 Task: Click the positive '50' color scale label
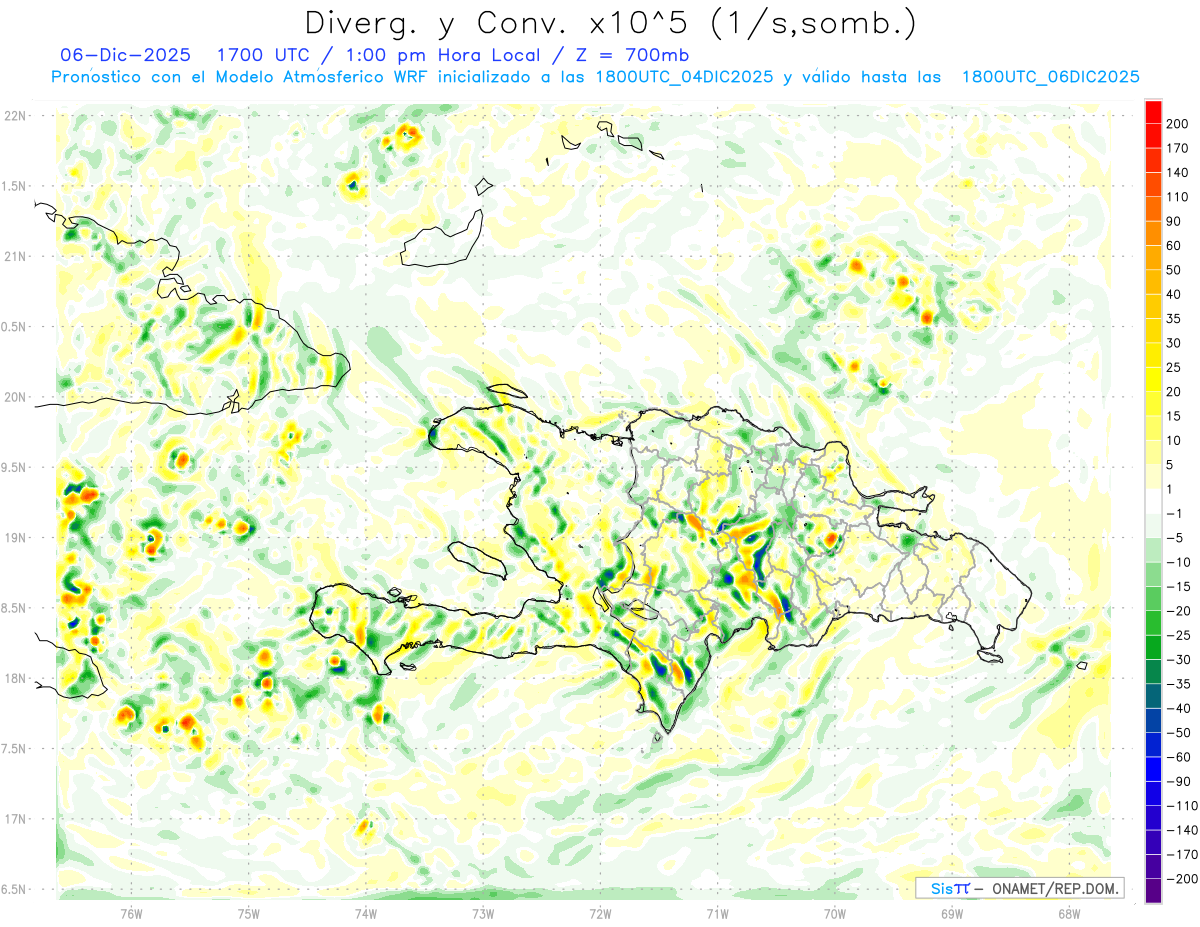1174,270
